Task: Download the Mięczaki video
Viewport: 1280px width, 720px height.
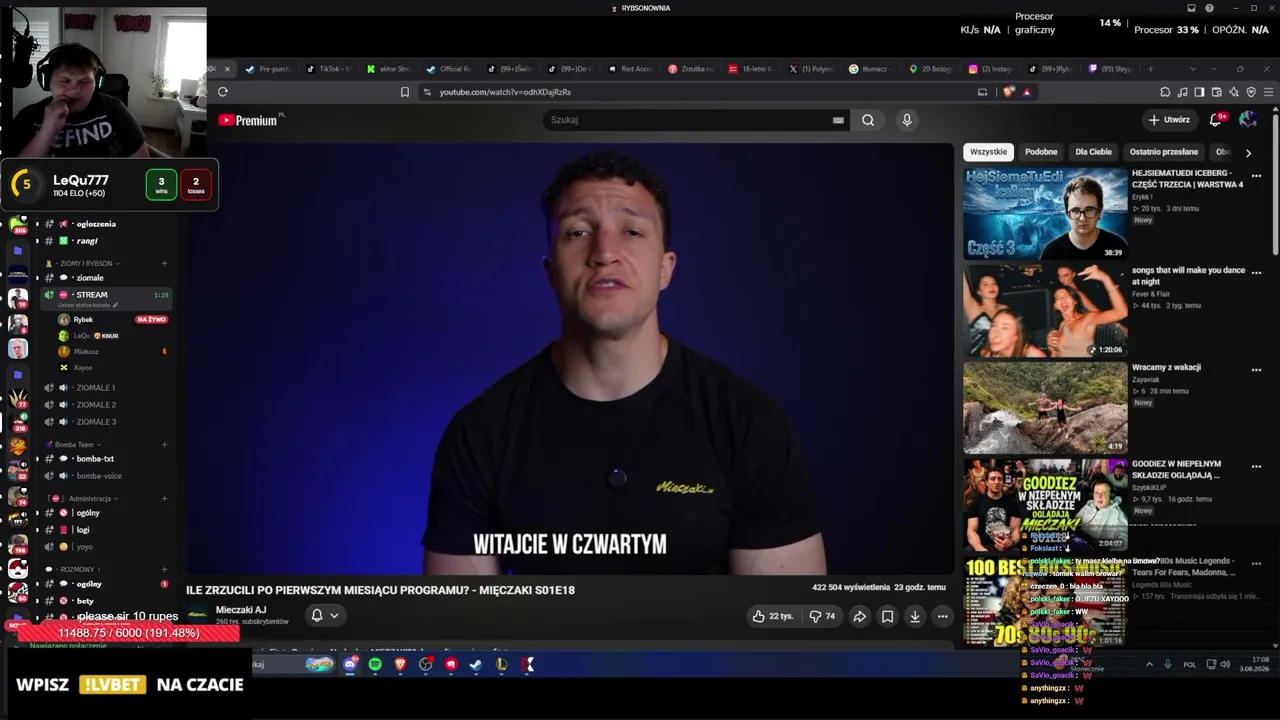Action: coord(914,616)
